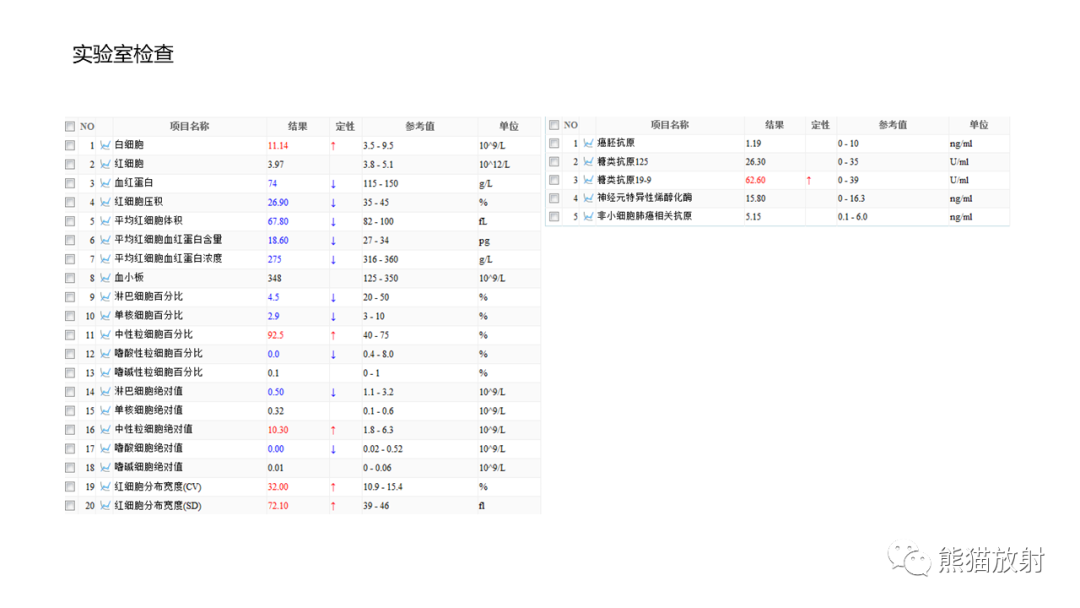This screenshot has width=1080, height=608.
Task: Open trend chart icon for 淋巴细胞百分比
Action: tap(105, 297)
